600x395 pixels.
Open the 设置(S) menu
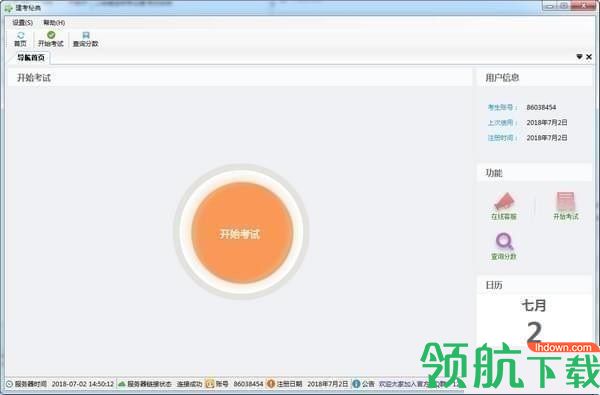(22, 23)
